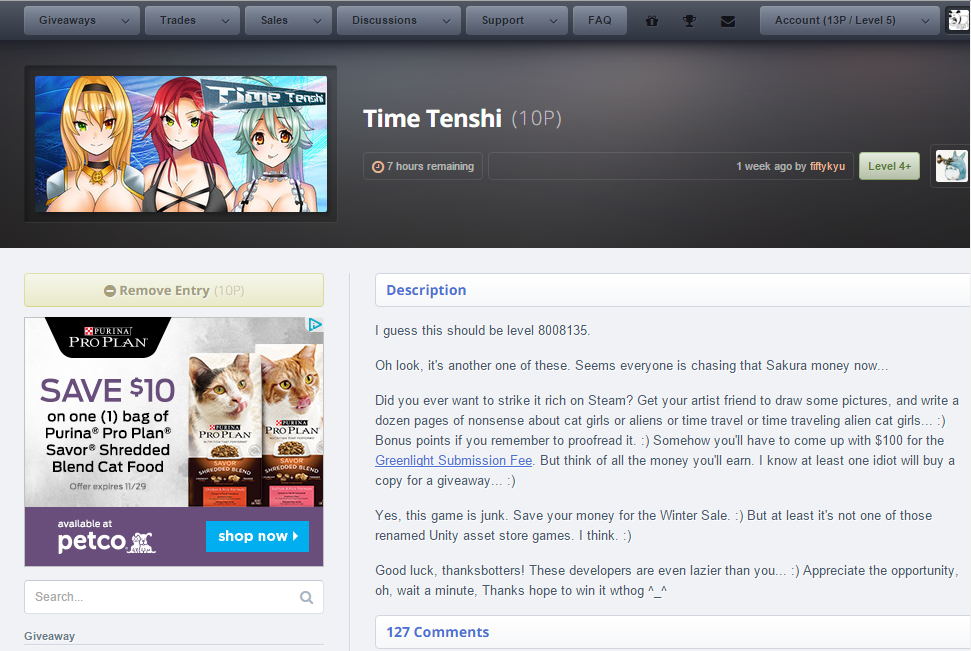971x651 pixels.
Task: Open the Trades menu
Action: pos(191,20)
